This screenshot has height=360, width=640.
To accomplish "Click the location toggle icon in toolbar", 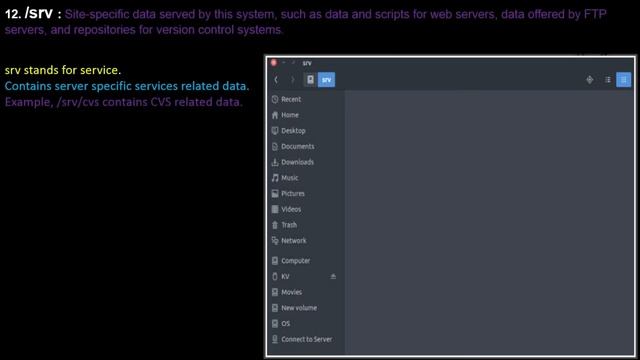I will 589,80.
